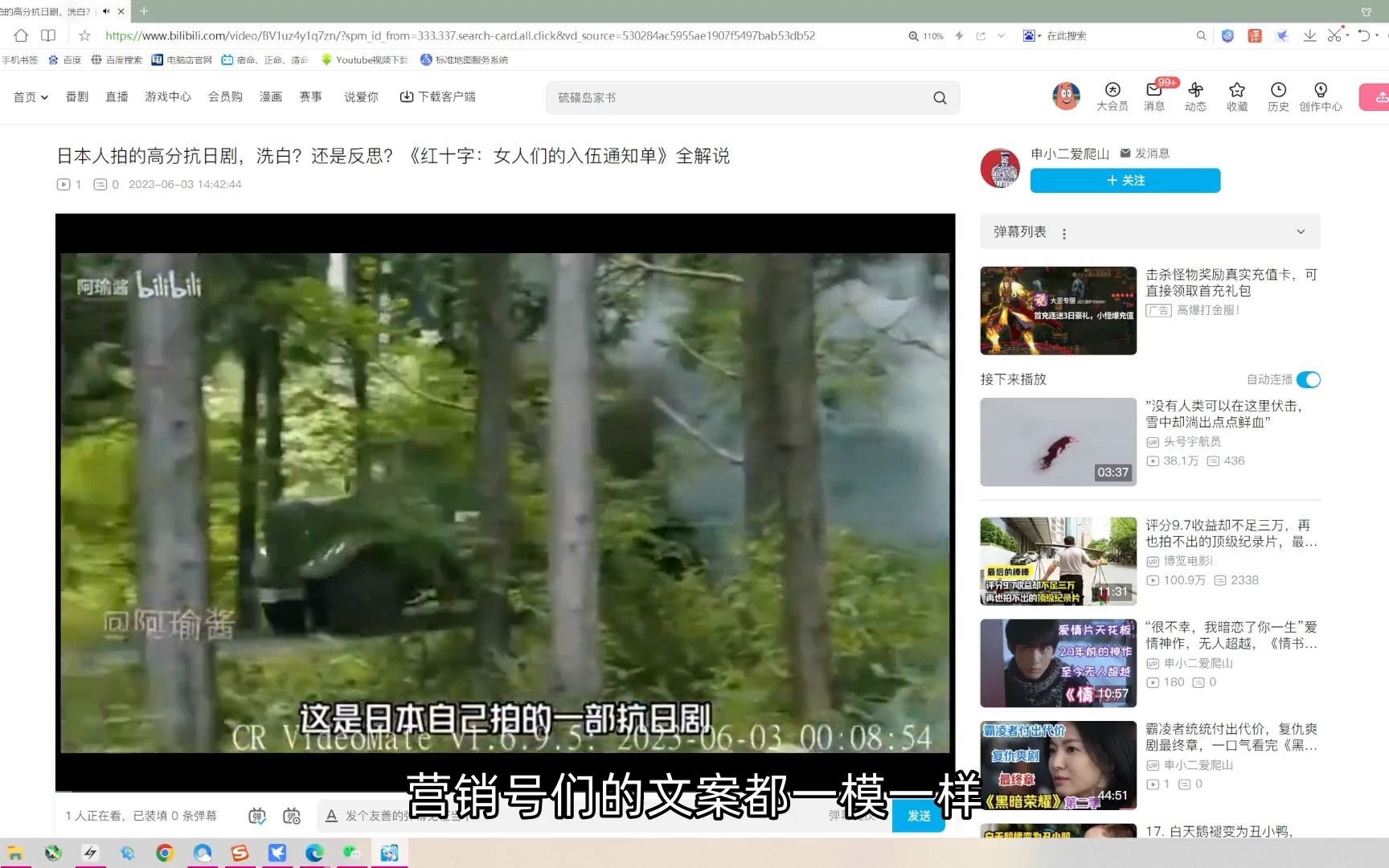Open the 赛事 nav item

310,96
